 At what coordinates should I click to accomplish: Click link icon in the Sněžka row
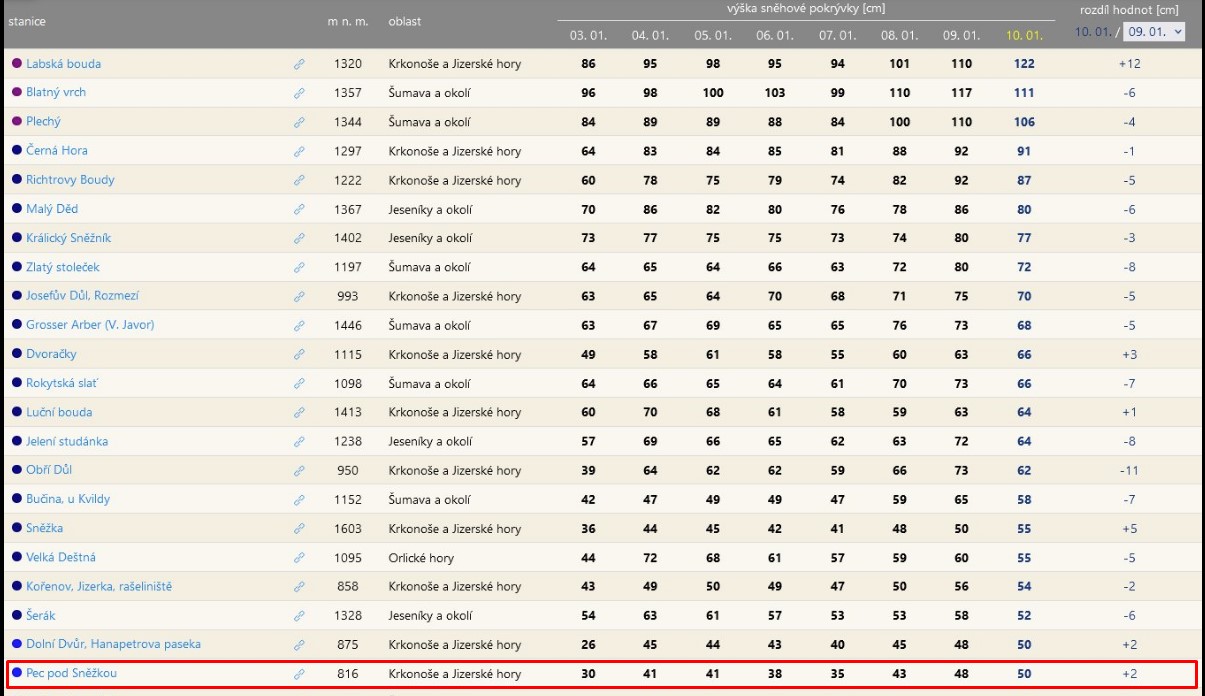pyautogui.click(x=299, y=529)
